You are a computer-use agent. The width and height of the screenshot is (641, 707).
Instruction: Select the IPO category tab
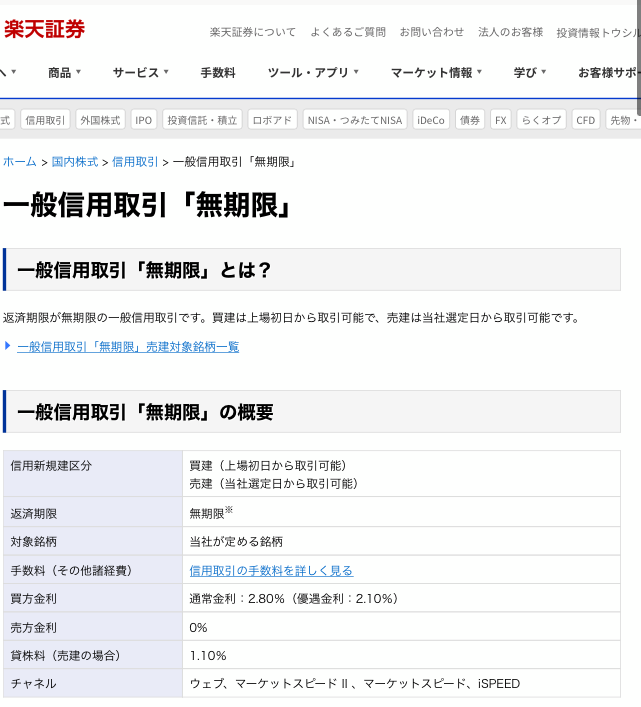143,120
